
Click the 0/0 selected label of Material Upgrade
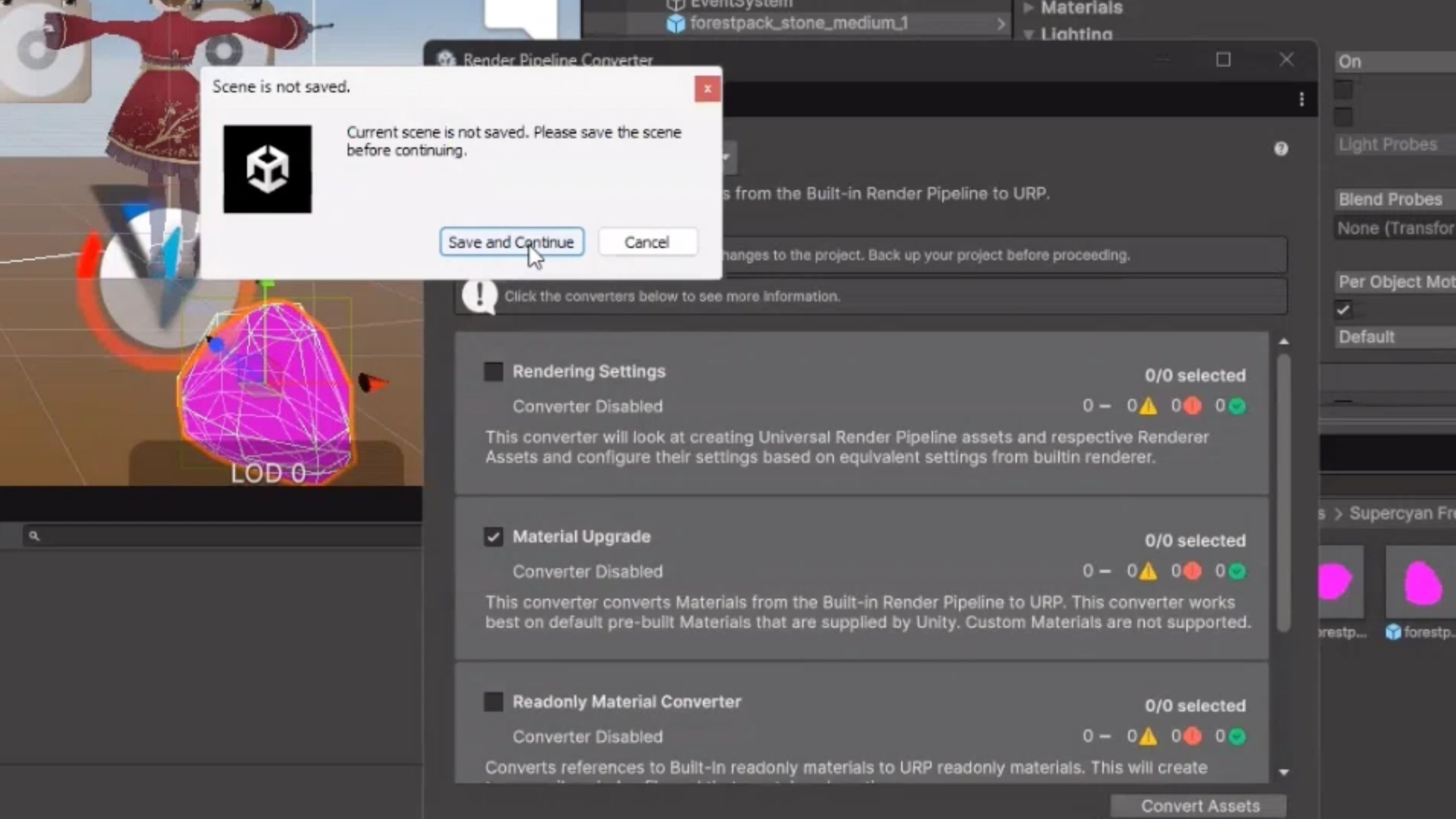pos(1196,540)
